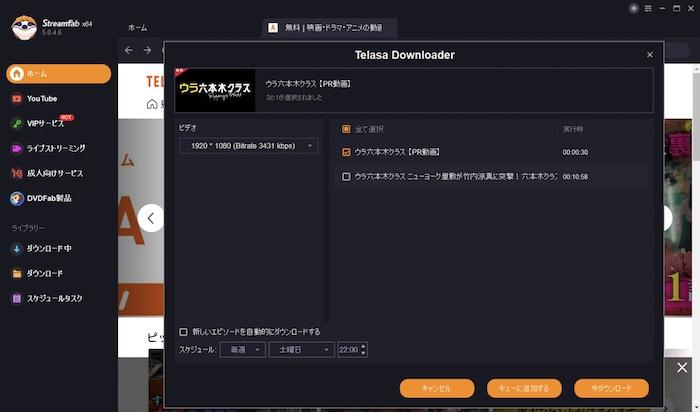Image resolution: width=700 pixels, height=412 pixels.
Task: Uncheck ウラ六本木クラス【PR動画】 episode
Action: click(x=346, y=152)
